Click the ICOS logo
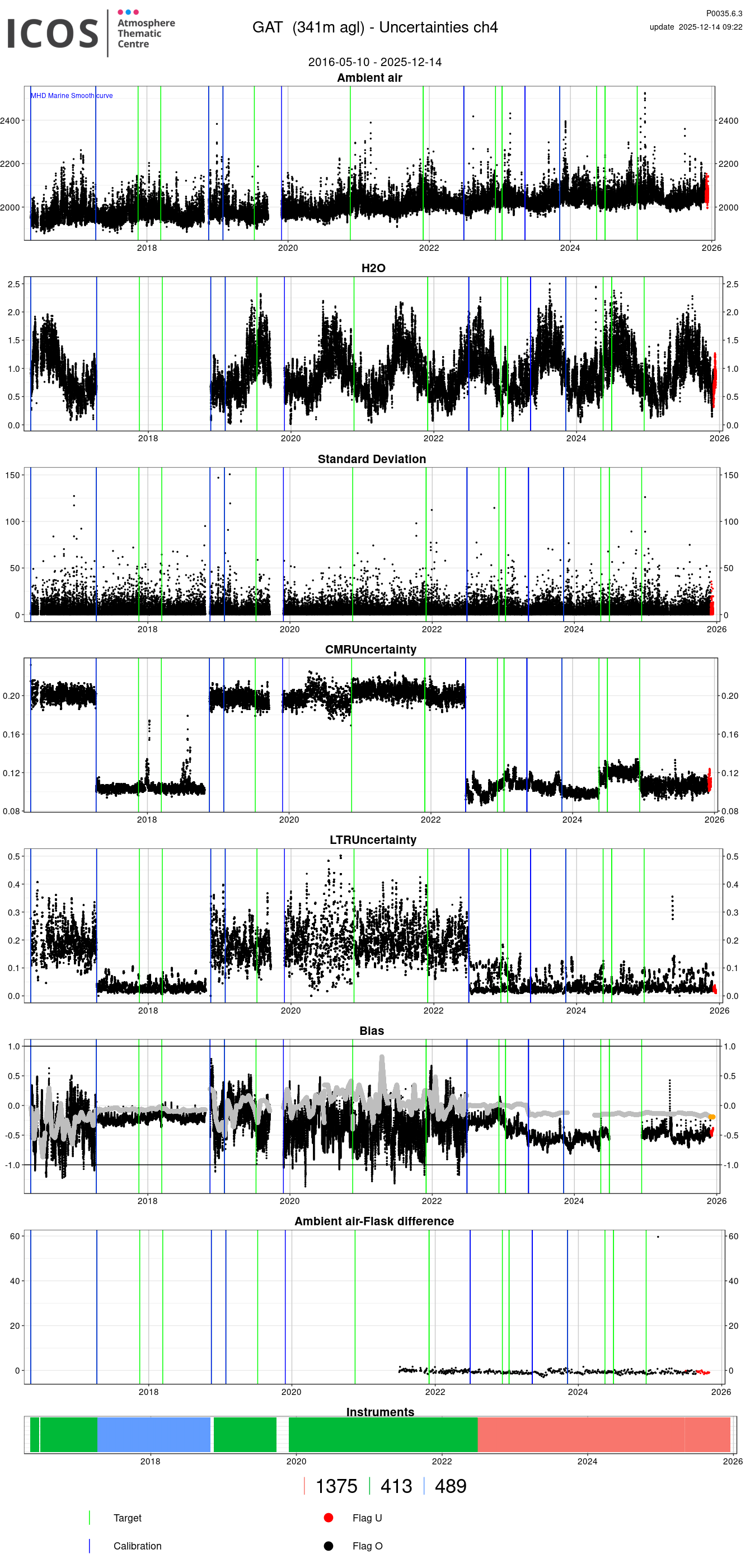The width and height of the screenshot is (750, 1568). [x=52, y=34]
